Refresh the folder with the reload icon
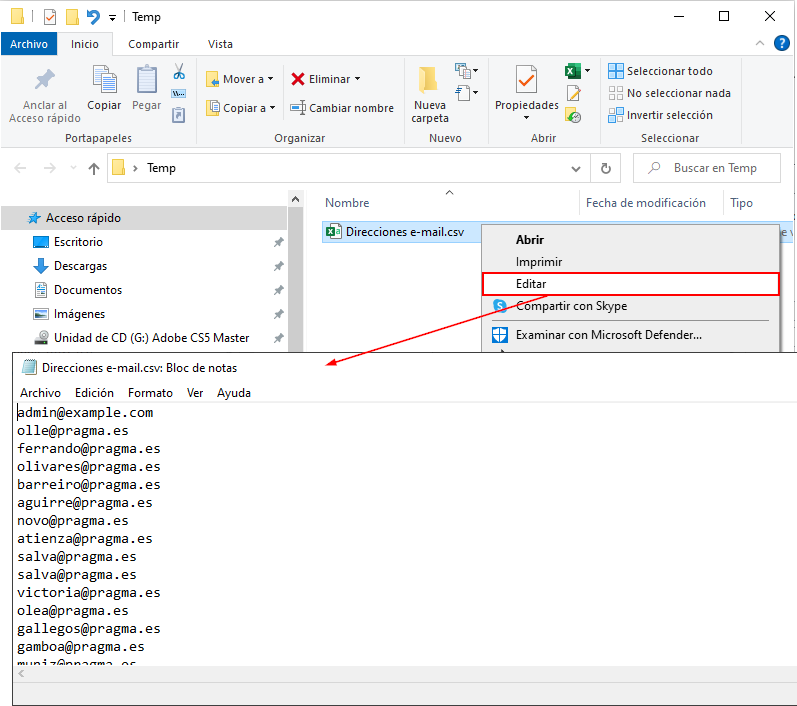Viewport: 797px width, 706px height. click(604, 169)
